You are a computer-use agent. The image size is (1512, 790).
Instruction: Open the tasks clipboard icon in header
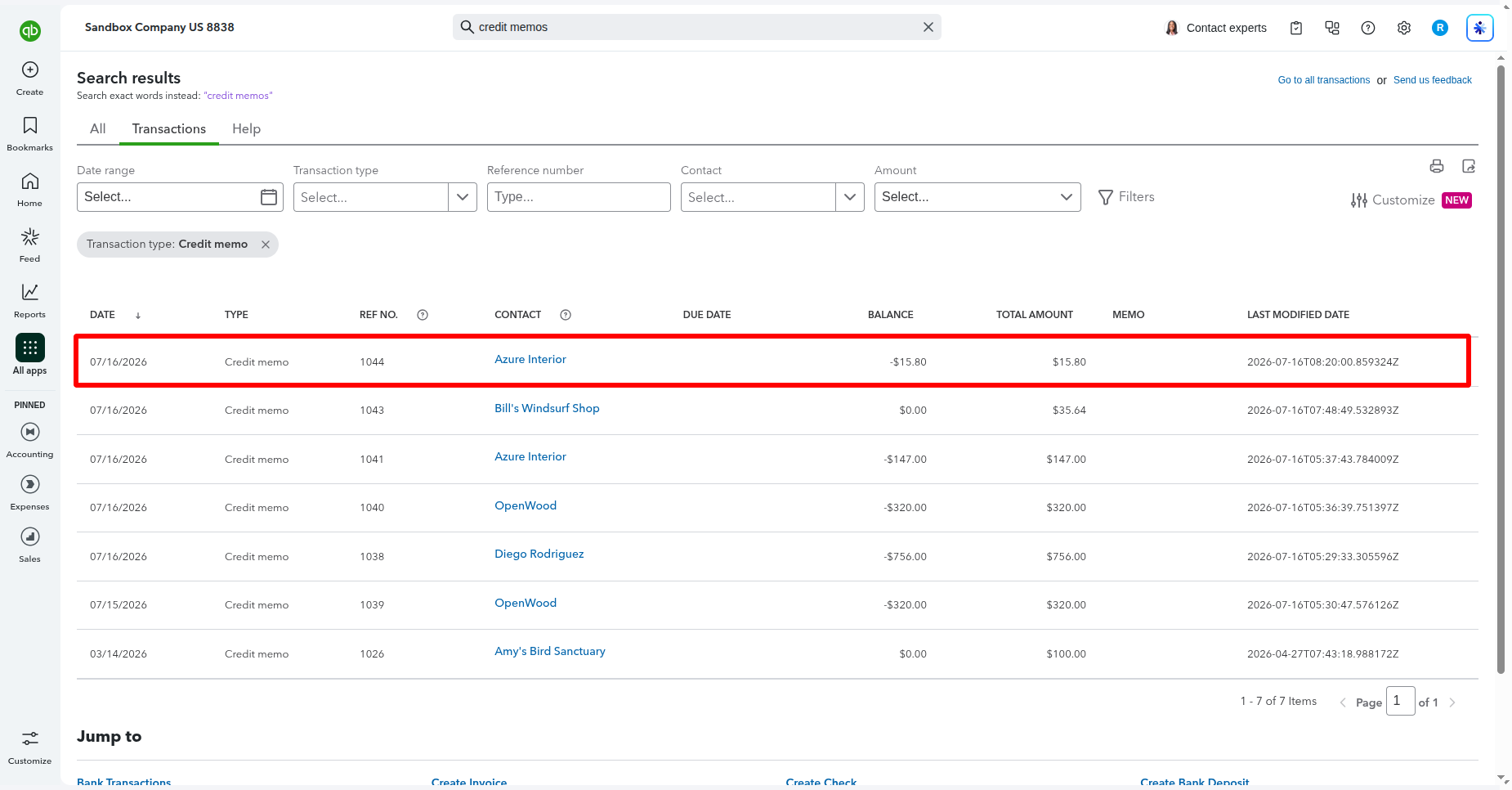coord(1296,28)
